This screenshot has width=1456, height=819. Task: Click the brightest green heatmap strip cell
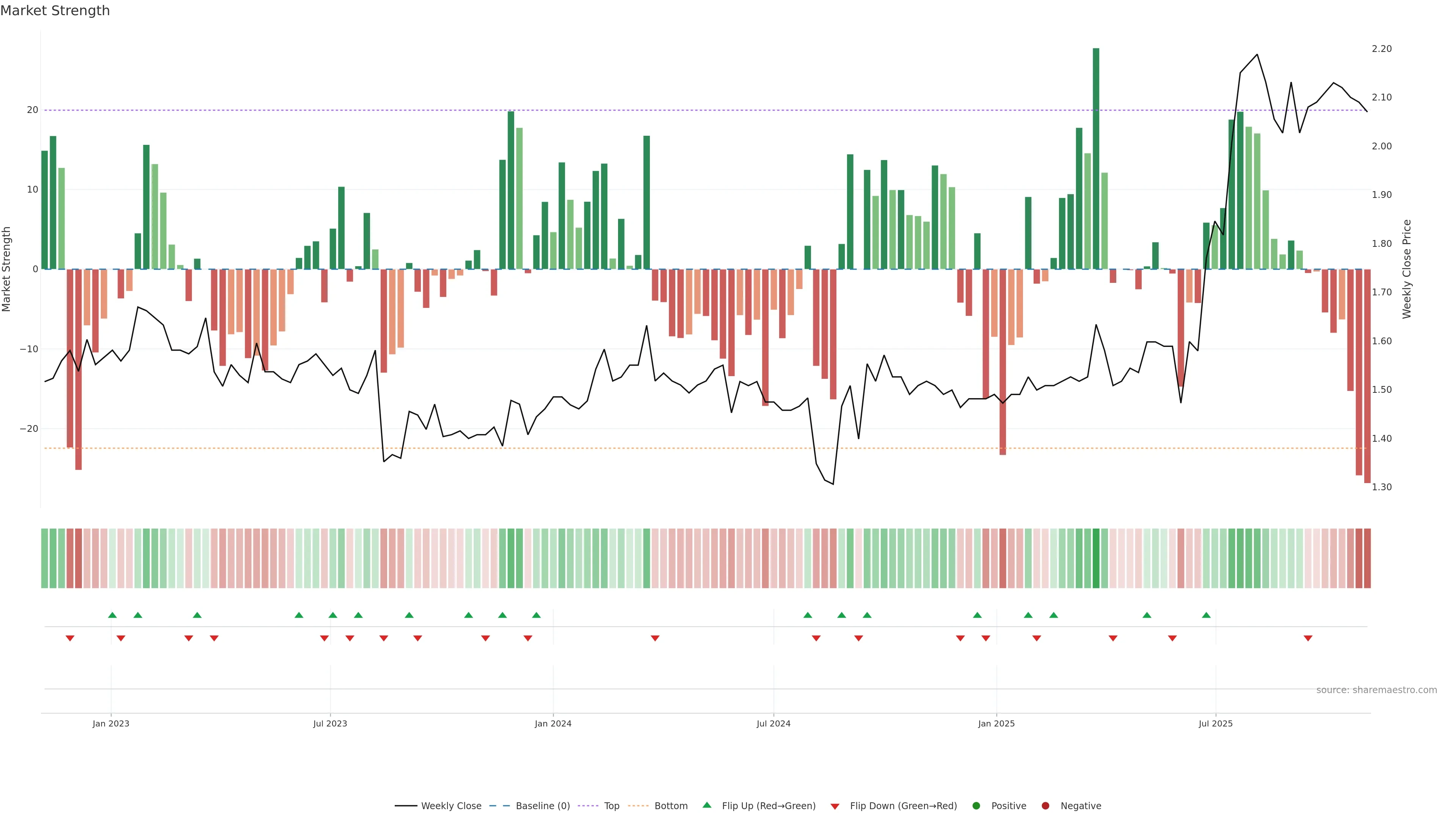pyautogui.click(x=1096, y=558)
